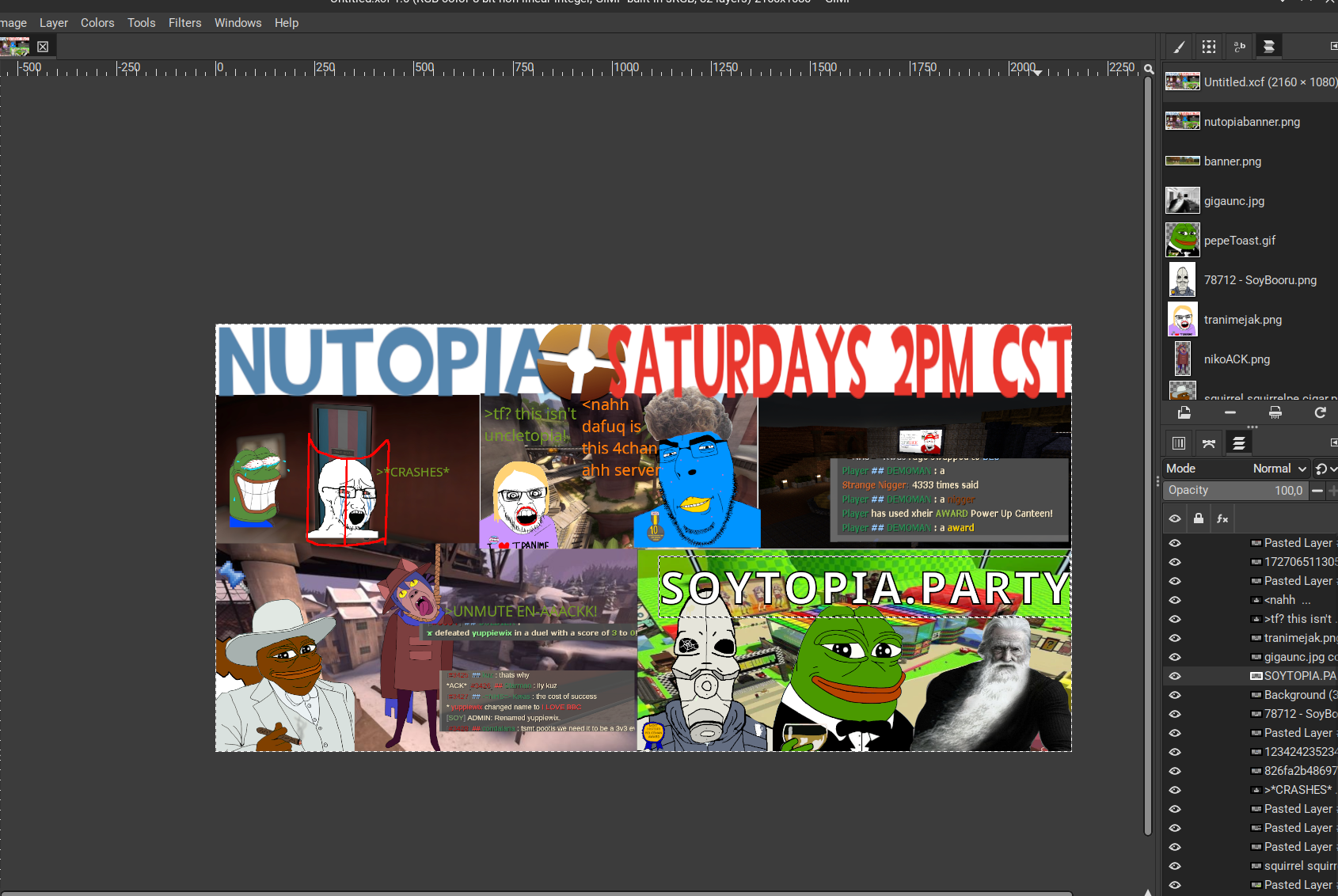Image resolution: width=1338 pixels, height=896 pixels.
Task: Hide the '<nahh' text layer
Action: point(1175,600)
